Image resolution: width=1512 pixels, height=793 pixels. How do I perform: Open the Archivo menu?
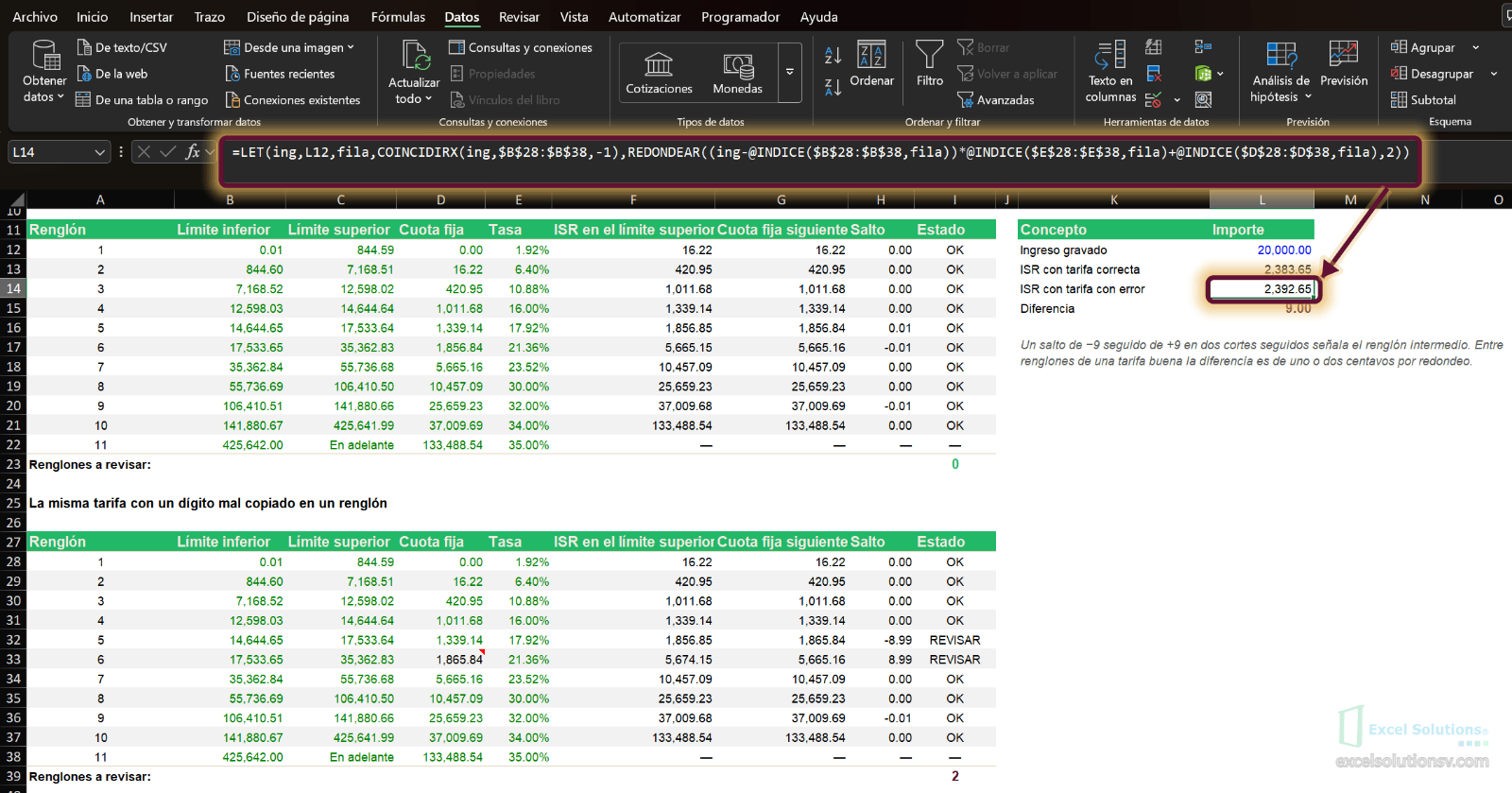pyautogui.click(x=35, y=17)
